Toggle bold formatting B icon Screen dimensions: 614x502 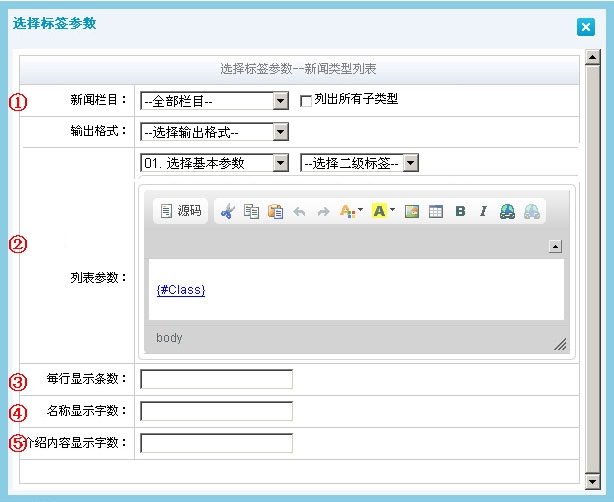tap(460, 211)
